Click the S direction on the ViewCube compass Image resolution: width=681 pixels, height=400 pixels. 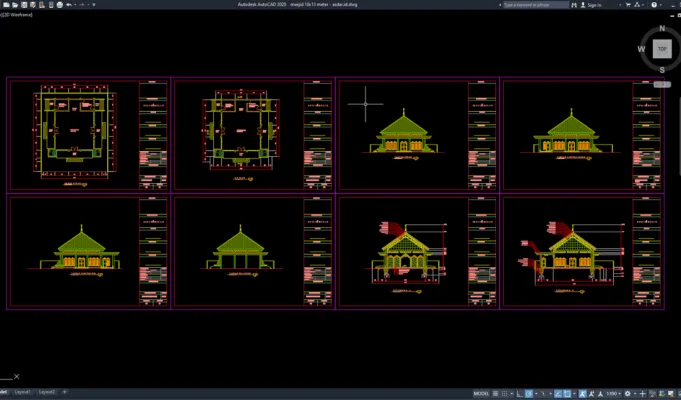(x=662, y=70)
